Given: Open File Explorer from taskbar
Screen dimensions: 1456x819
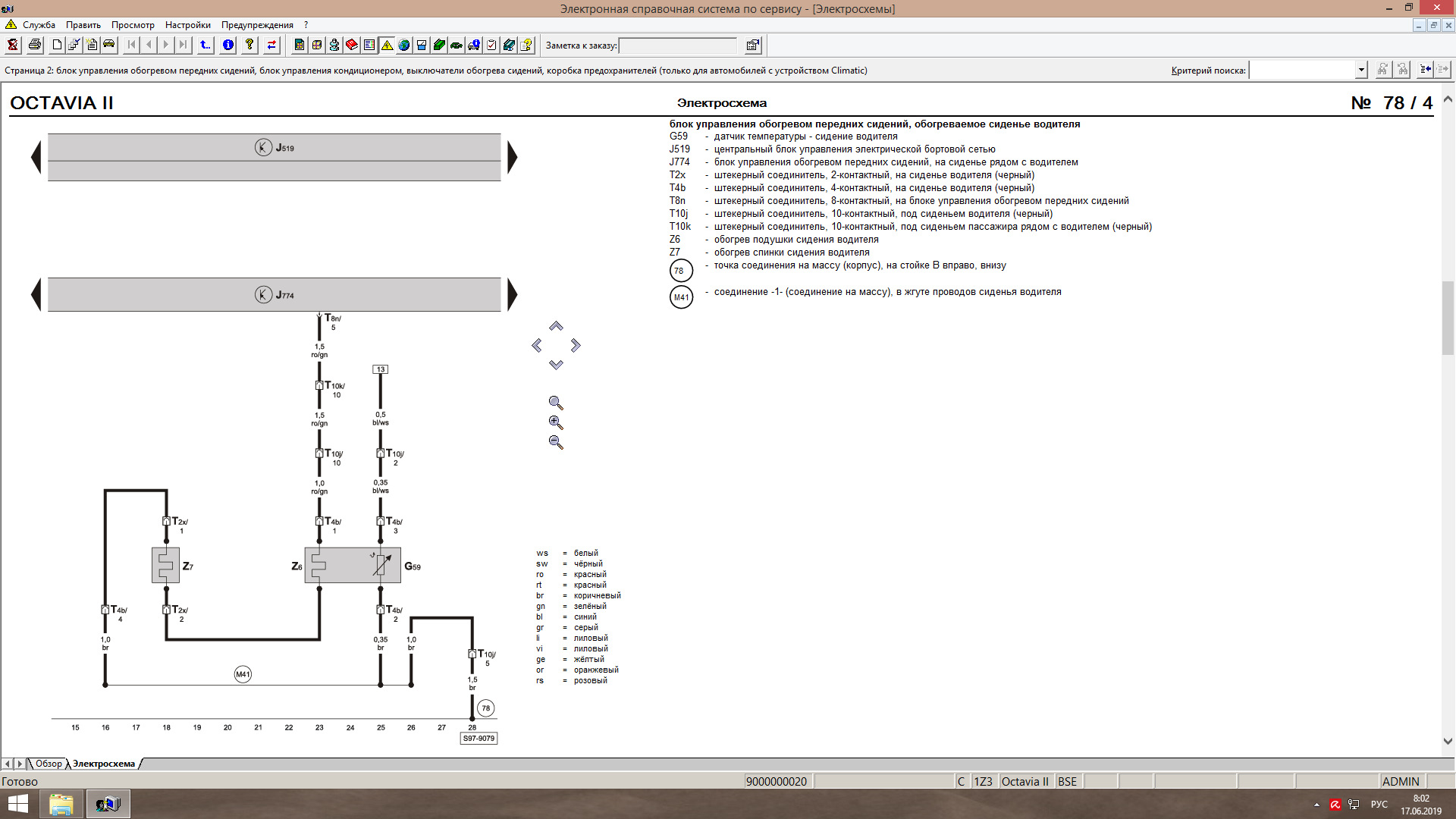Looking at the screenshot, I should pyautogui.click(x=61, y=804).
